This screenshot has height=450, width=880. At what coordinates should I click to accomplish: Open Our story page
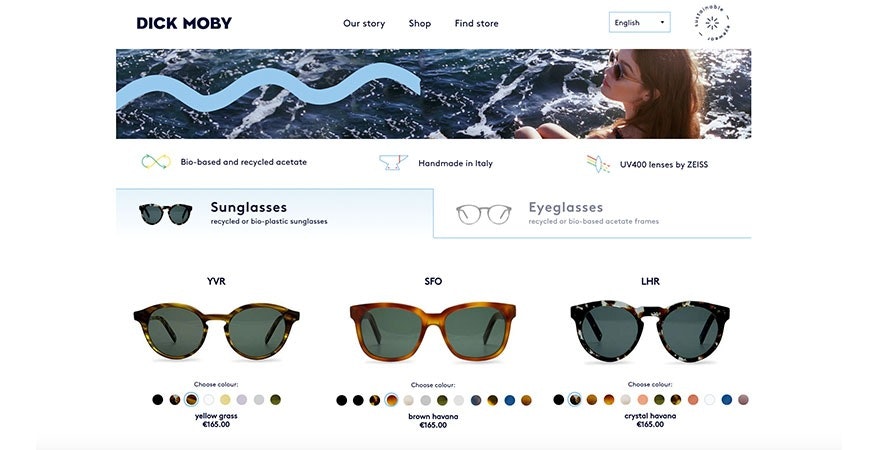(x=364, y=24)
